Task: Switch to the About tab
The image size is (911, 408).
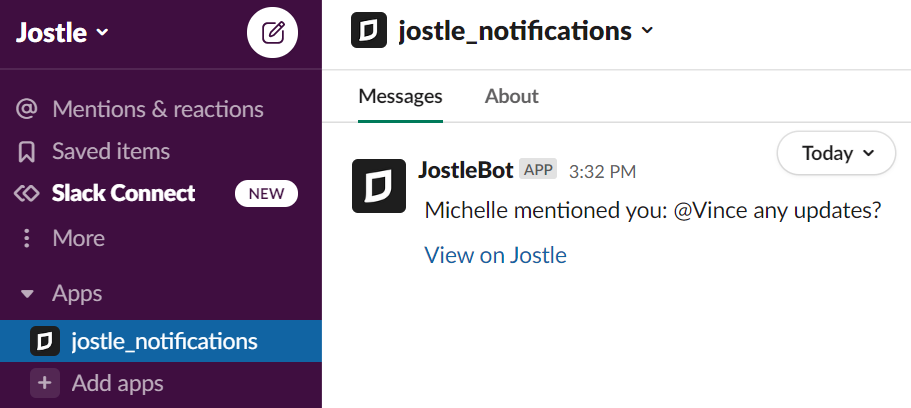Action: coord(512,96)
